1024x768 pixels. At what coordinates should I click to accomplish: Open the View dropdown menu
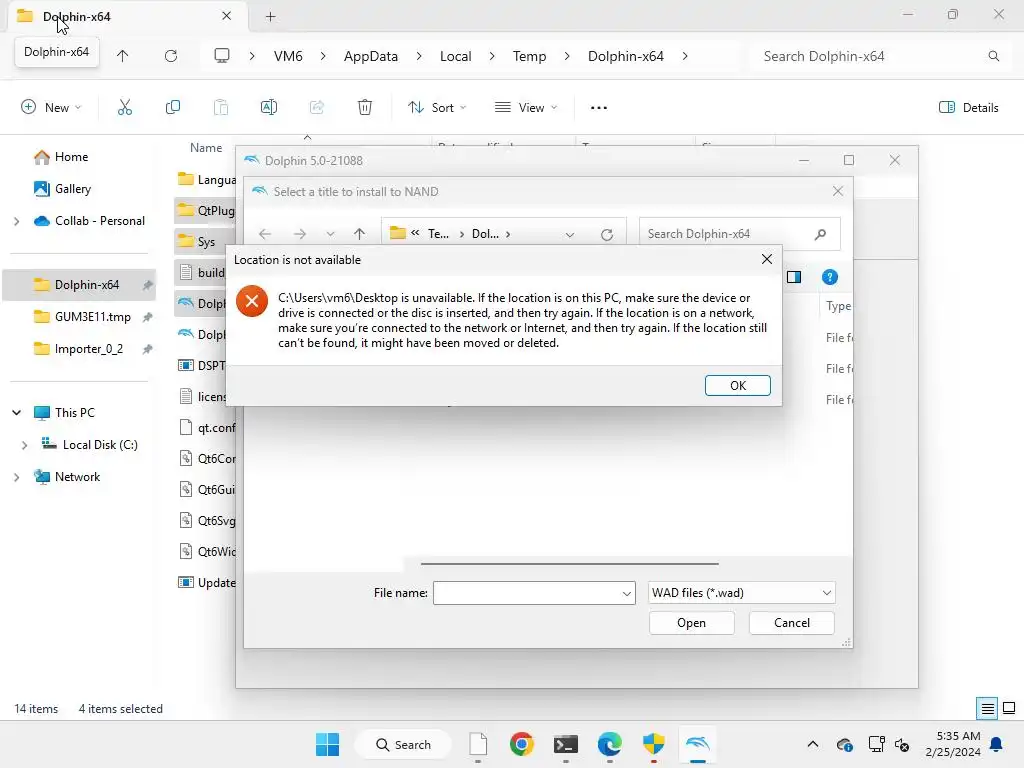pos(526,107)
